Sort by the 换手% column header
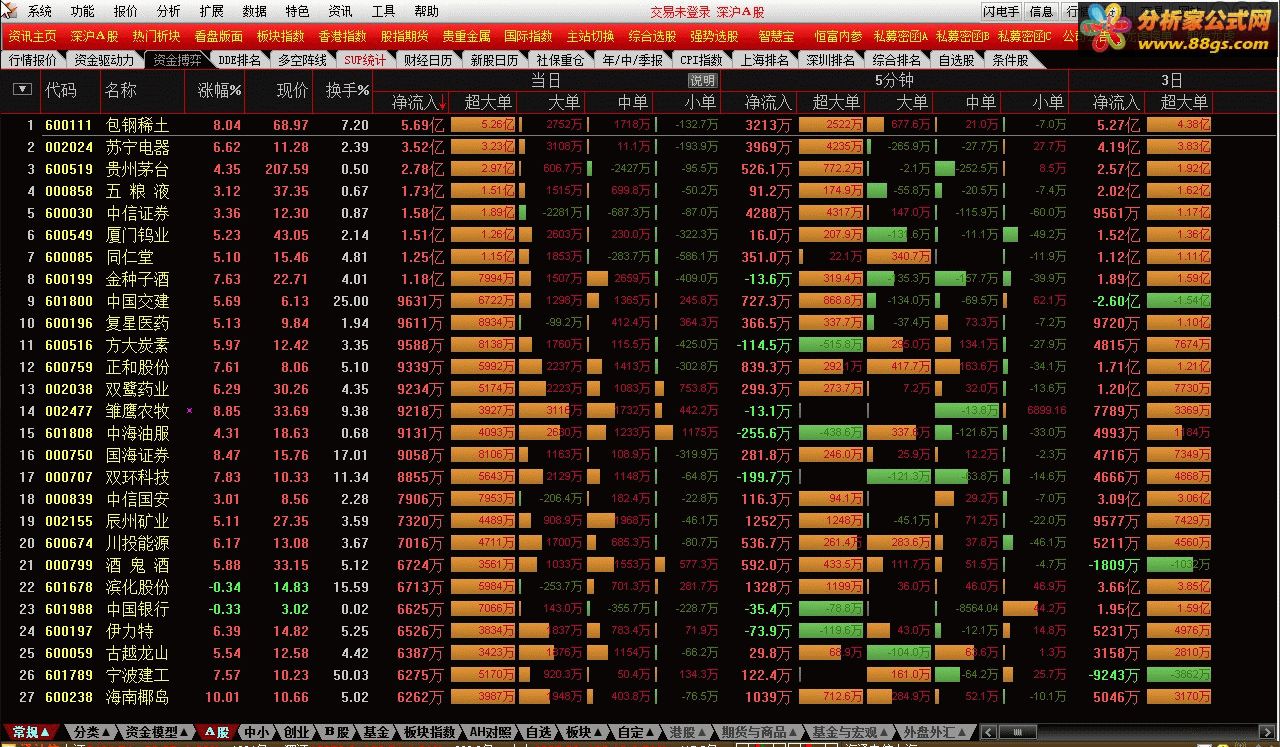Viewport: 1280px width, 747px height. pos(347,90)
